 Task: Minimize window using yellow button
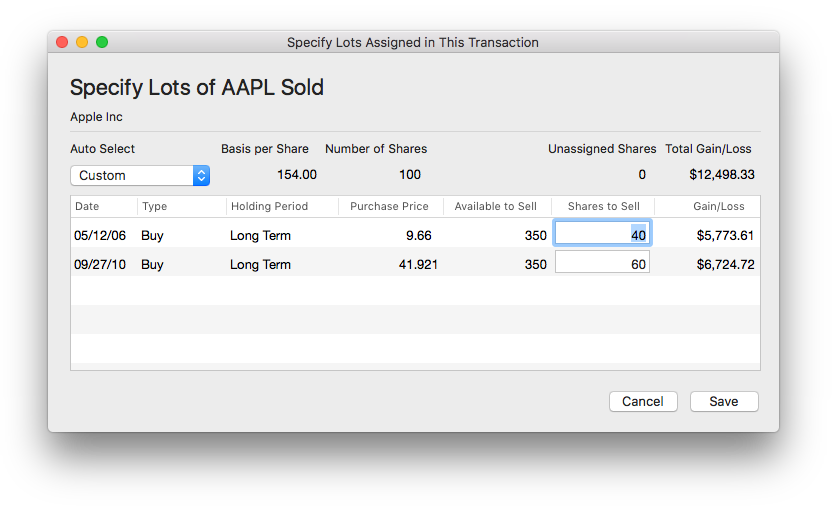[x=82, y=42]
